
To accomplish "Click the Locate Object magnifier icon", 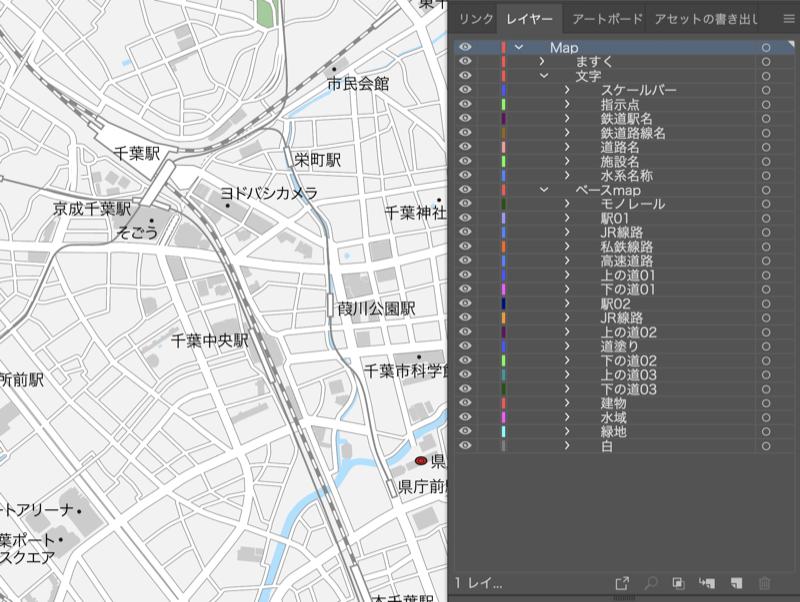I will 650,582.
